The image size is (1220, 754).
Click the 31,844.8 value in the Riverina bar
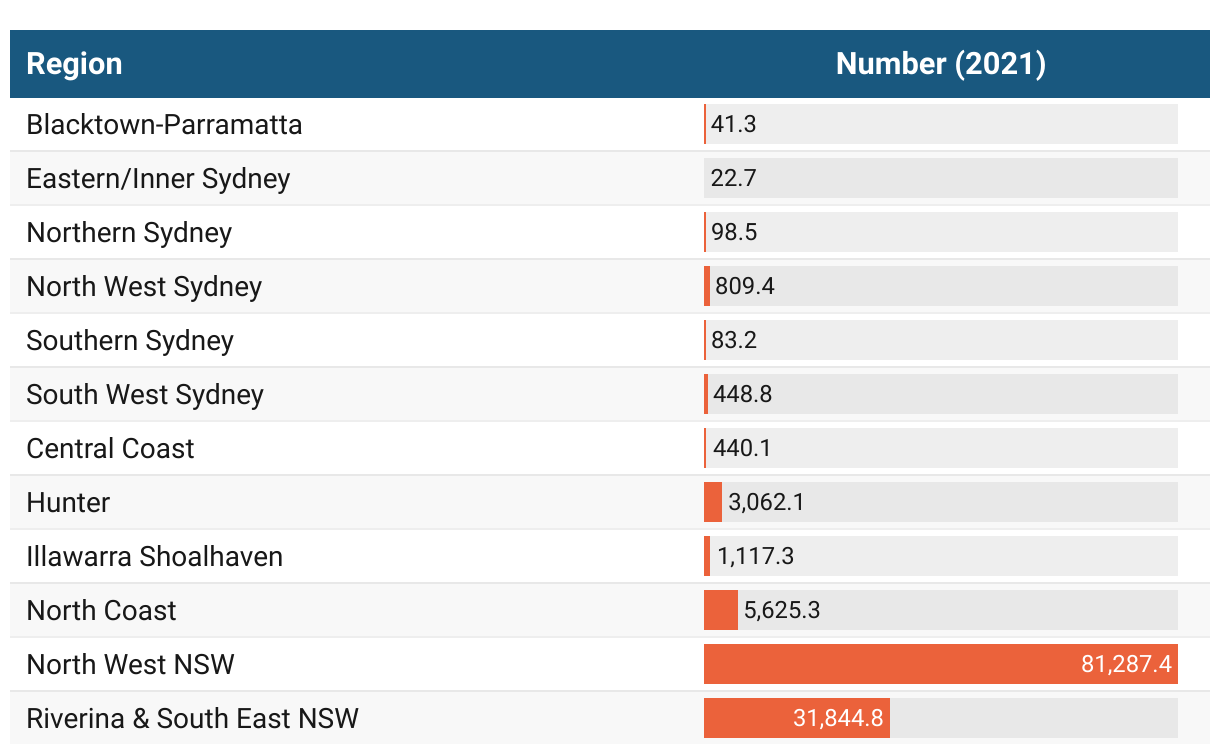(838, 719)
